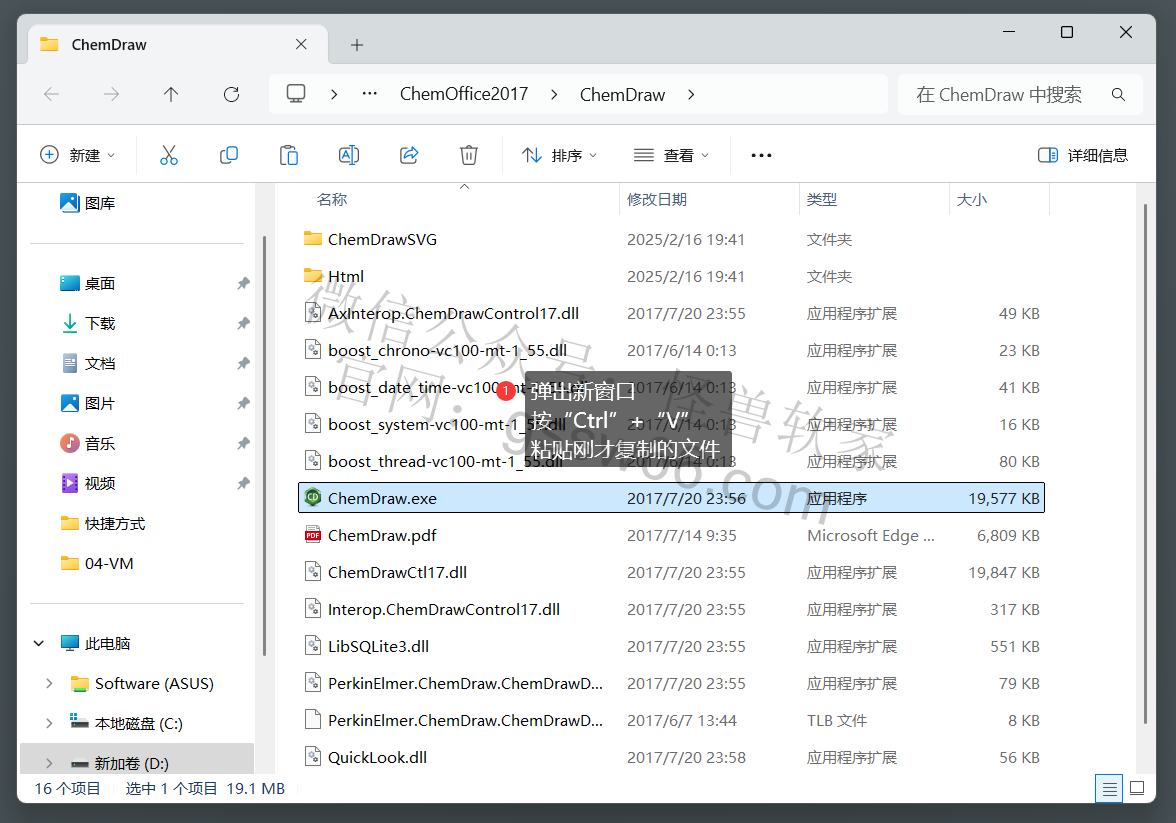This screenshot has width=1176, height=823.
Task: Unpin Videos (视频) from quick access
Action: tap(243, 483)
